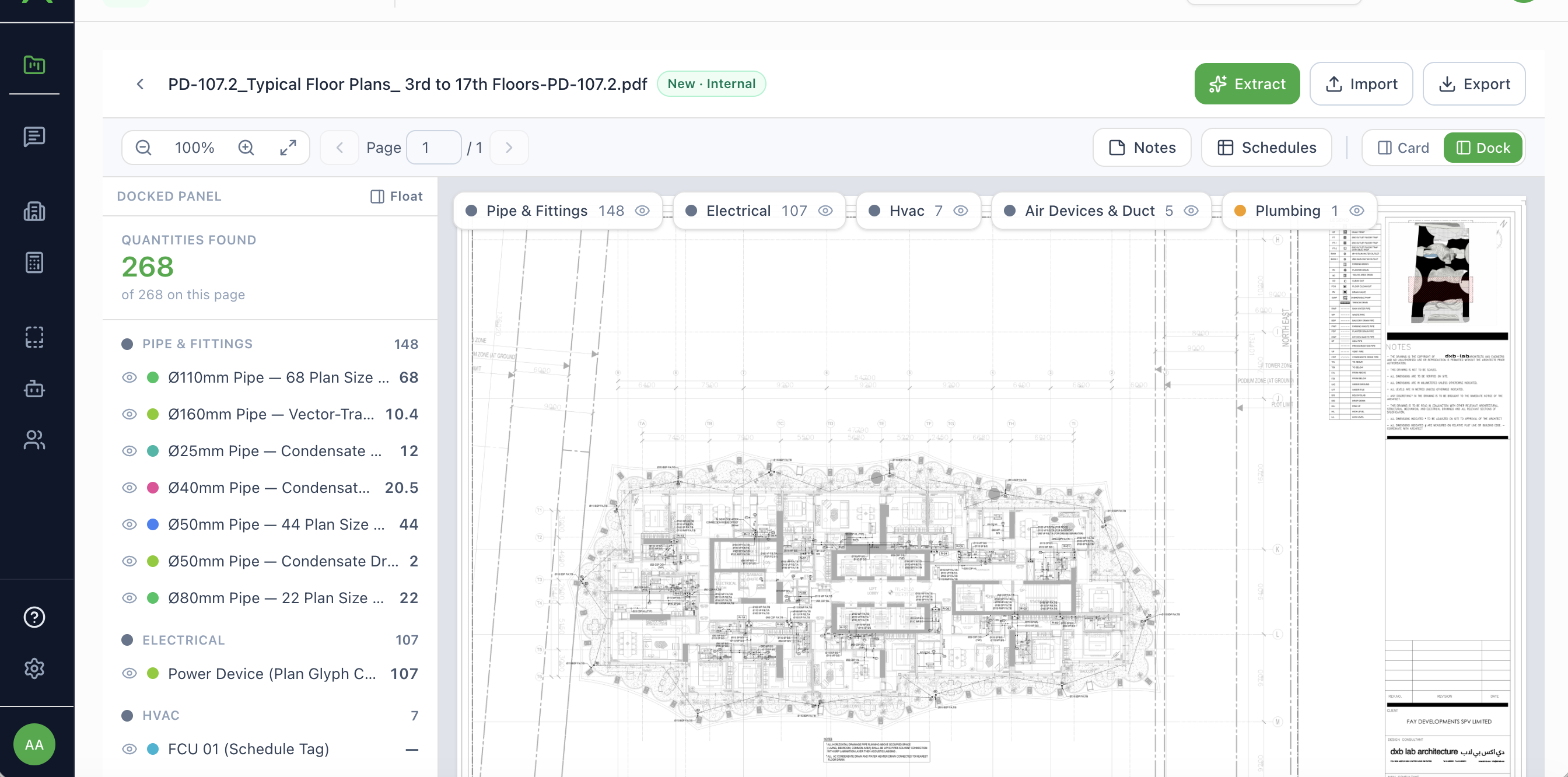Hide the Ø80mm Pipe row
The image size is (1568, 777).
(x=129, y=598)
